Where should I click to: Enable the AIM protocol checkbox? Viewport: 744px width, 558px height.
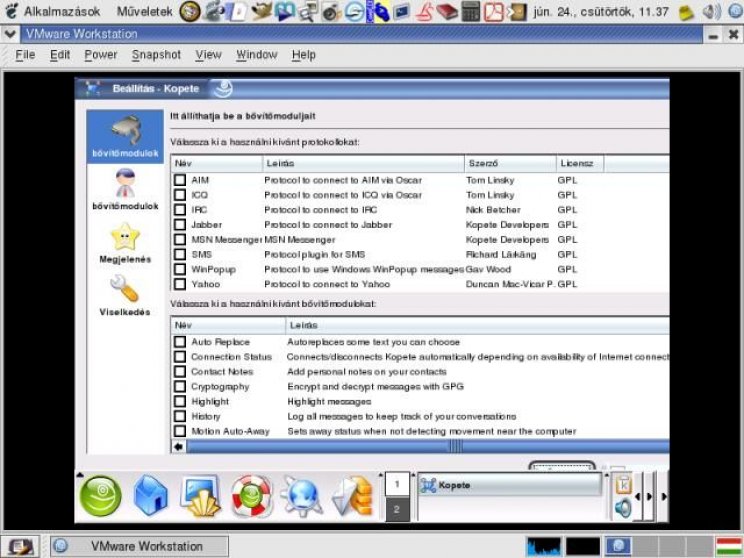click(x=180, y=180)
